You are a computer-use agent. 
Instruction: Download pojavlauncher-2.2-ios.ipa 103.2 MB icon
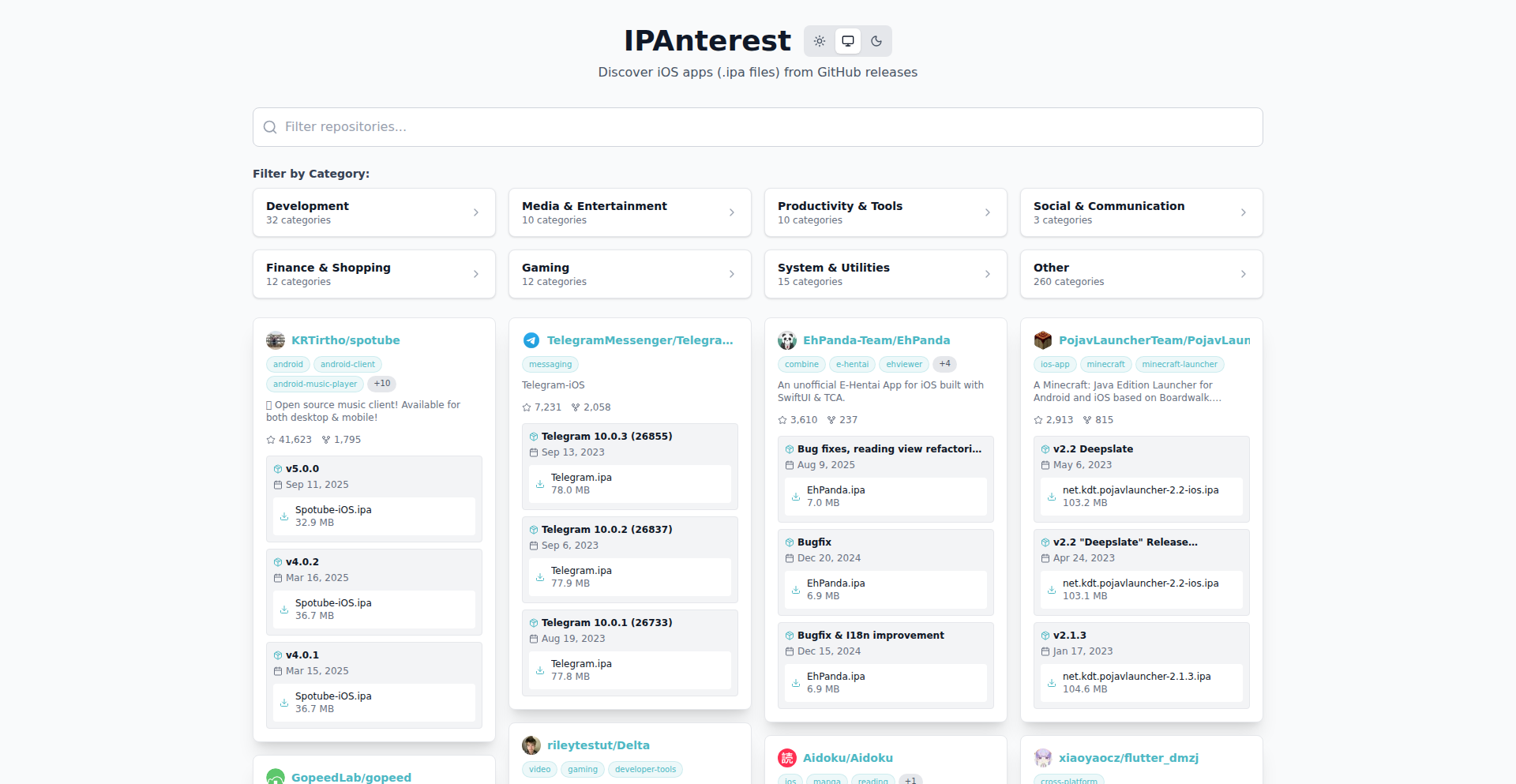(x=1052, y=497)
